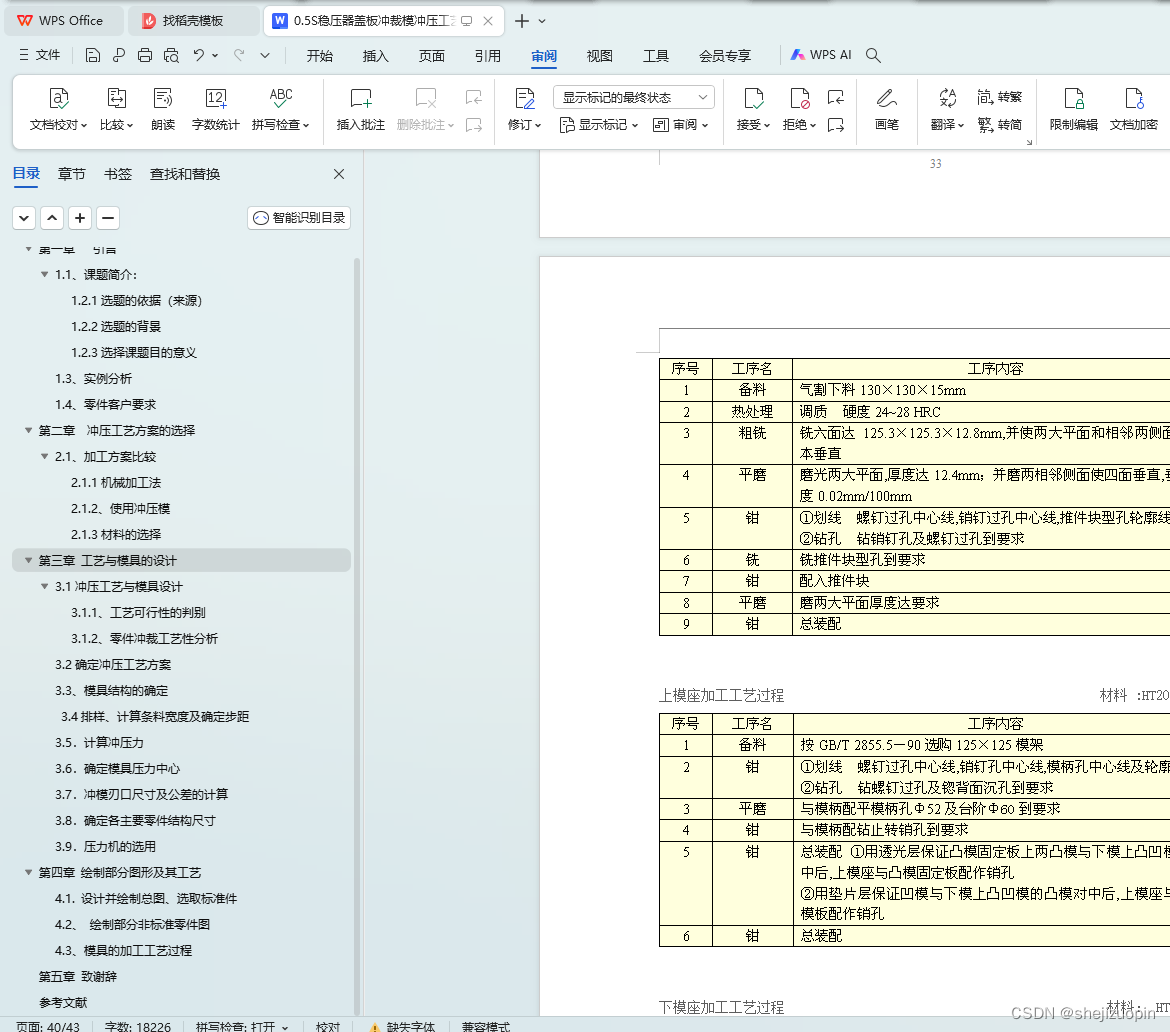Open 限制编辑 restrict editing

[x=1074, y=109]
